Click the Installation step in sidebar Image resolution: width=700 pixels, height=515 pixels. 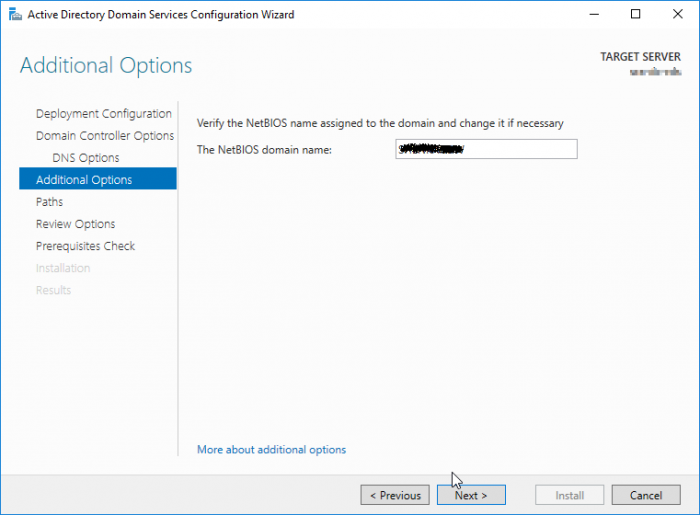coord(63,268)
